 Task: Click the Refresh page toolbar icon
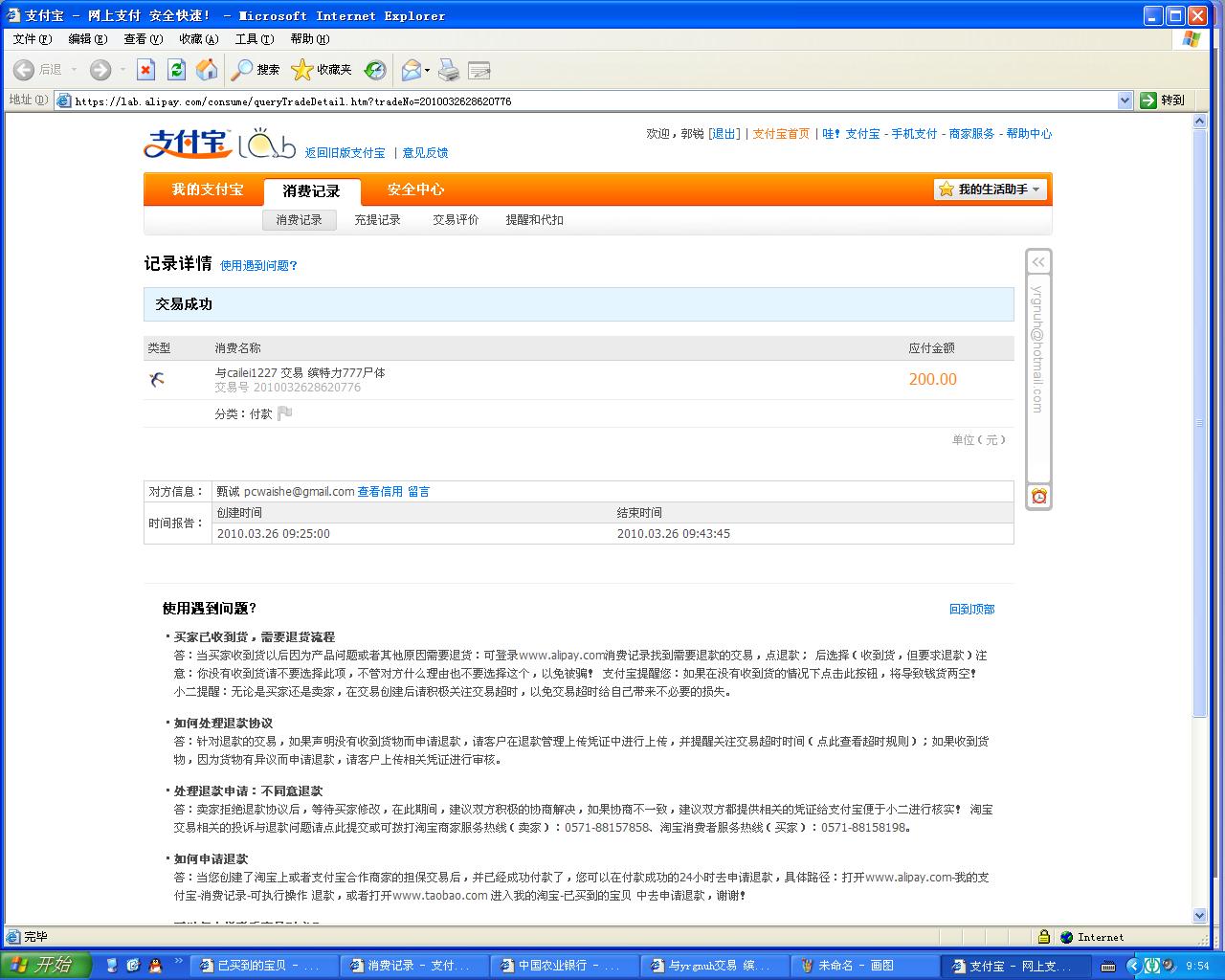click(x=176, y=70)
